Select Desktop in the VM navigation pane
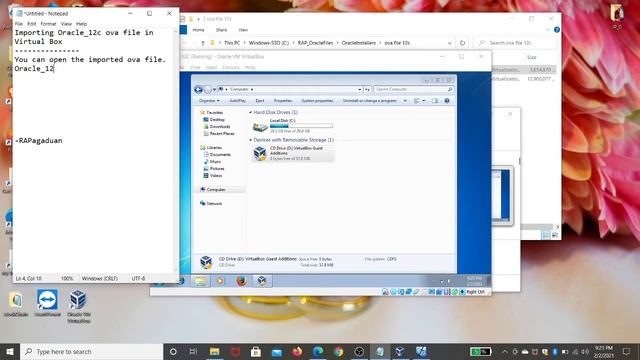The image size is (640, 360). click(217, 120)
